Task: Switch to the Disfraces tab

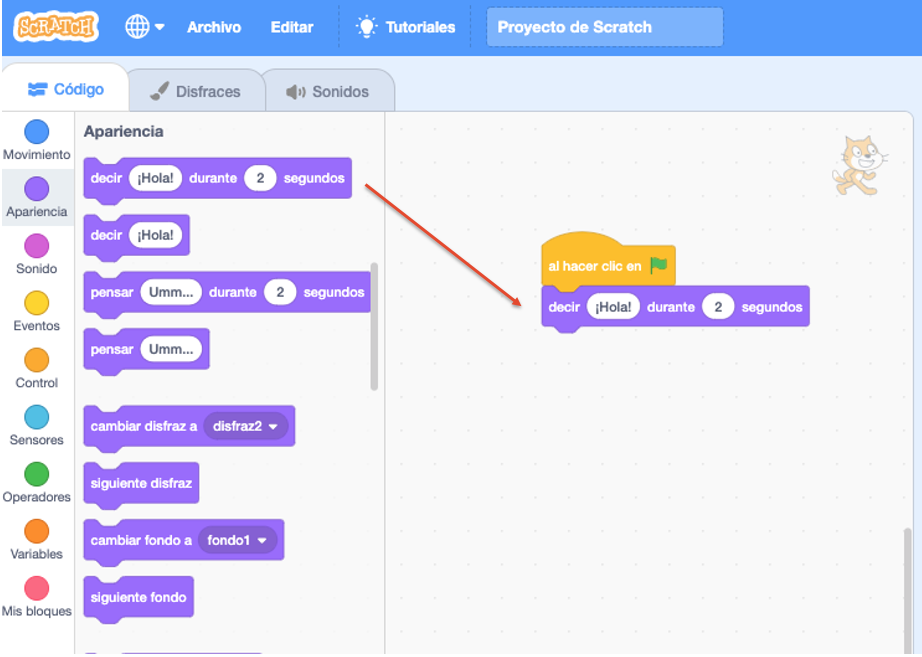Action: tap(196, 91)
